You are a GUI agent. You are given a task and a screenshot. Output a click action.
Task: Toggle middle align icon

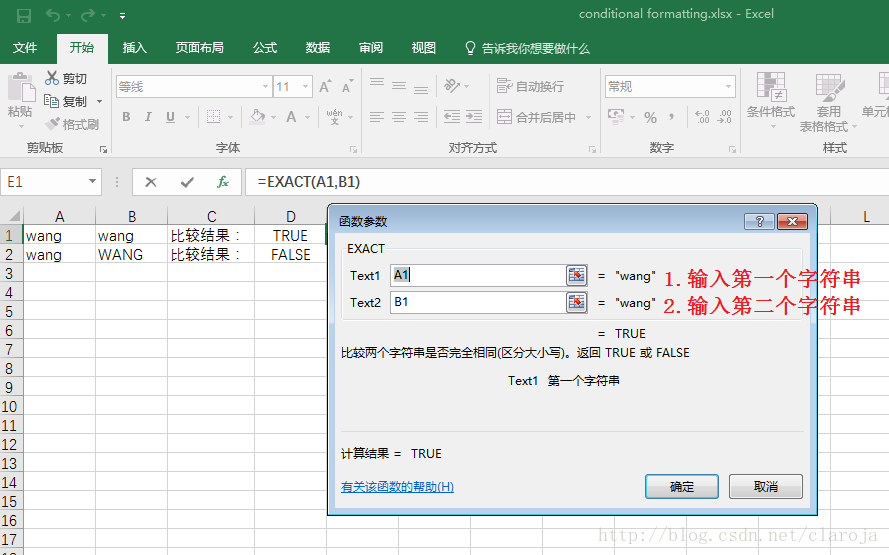(x=399, y=87)
